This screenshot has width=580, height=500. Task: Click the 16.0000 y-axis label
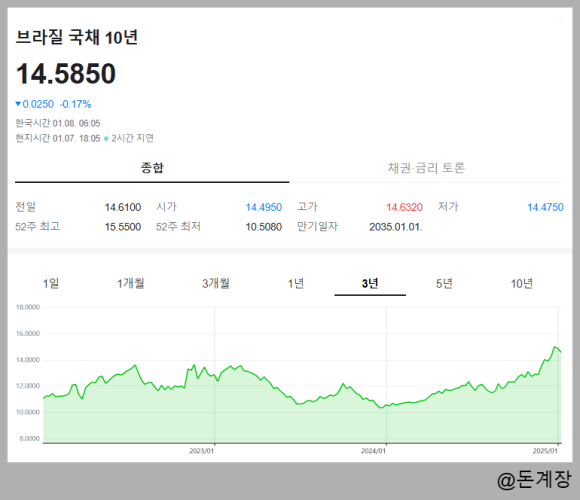(x=28, y=334)
